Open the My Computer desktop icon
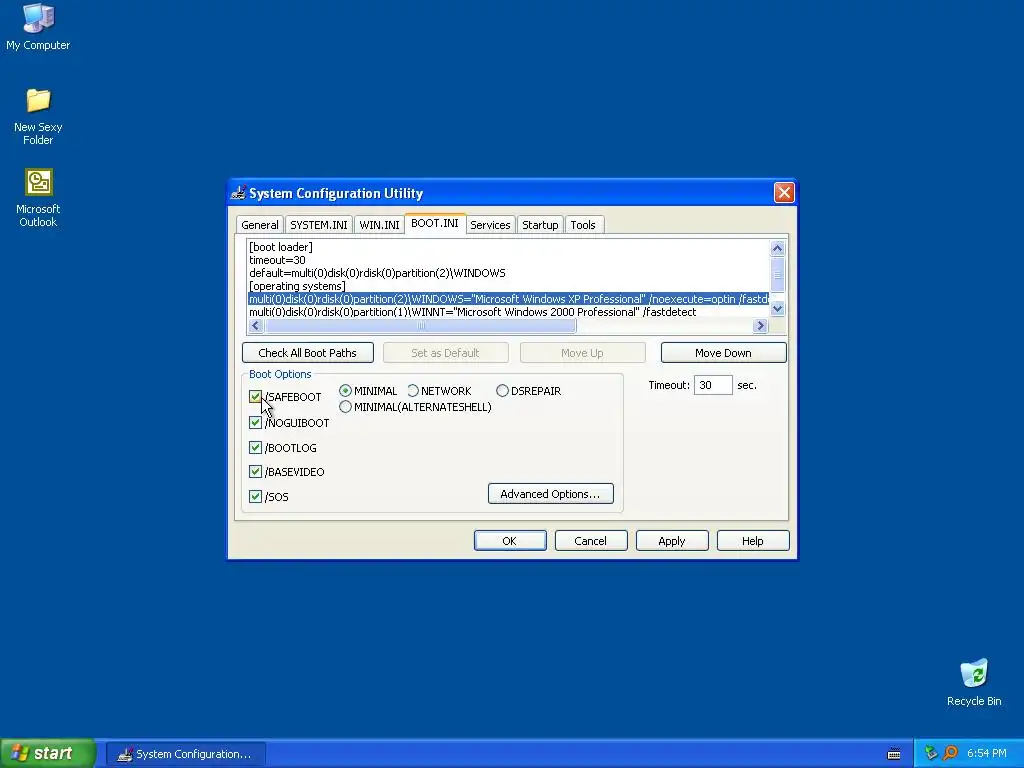Viewport: 1024px width, 768px height. tap(38, 26)
